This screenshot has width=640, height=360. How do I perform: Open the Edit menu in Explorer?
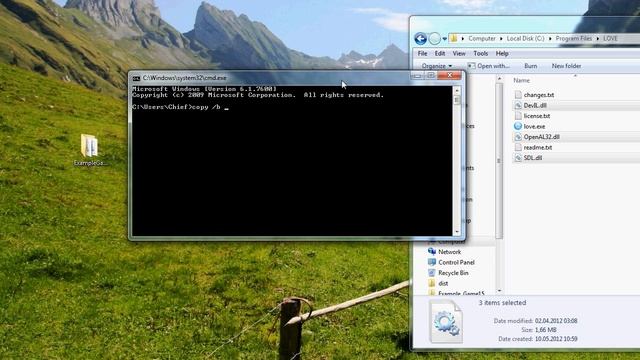coord(440,53)
